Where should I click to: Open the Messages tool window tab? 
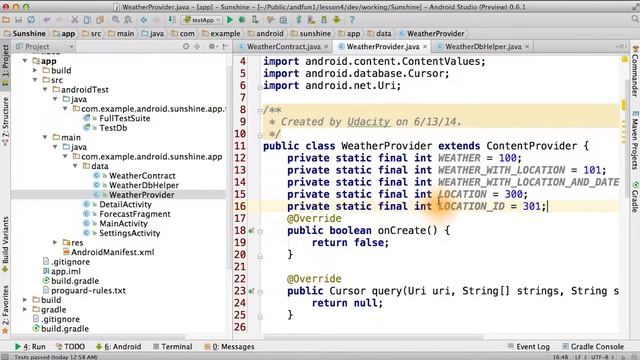pos(229,347)
